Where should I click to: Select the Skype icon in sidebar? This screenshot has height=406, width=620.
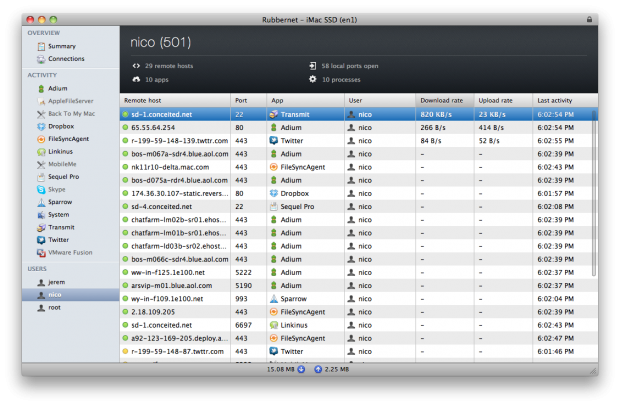point(41,190)
